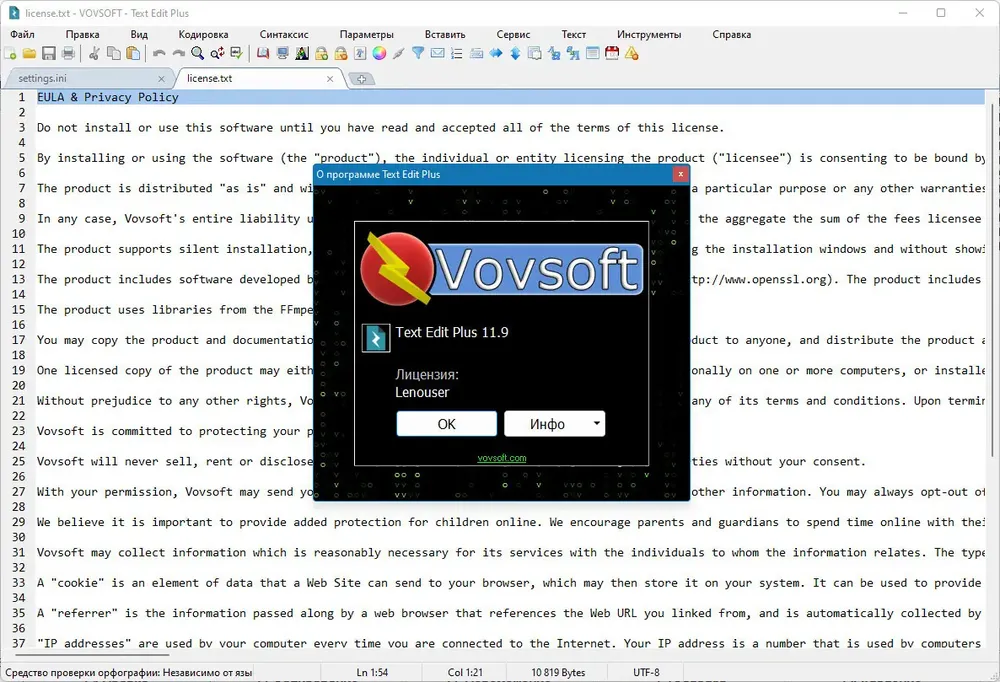Click the Find magnifier icon
The height and width of the screenshot is (682, 1000).
point(198,54)
